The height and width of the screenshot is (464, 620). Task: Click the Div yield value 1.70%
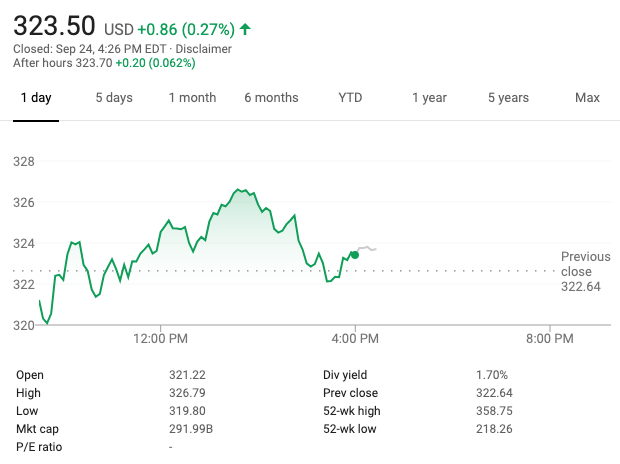[491, 375]
